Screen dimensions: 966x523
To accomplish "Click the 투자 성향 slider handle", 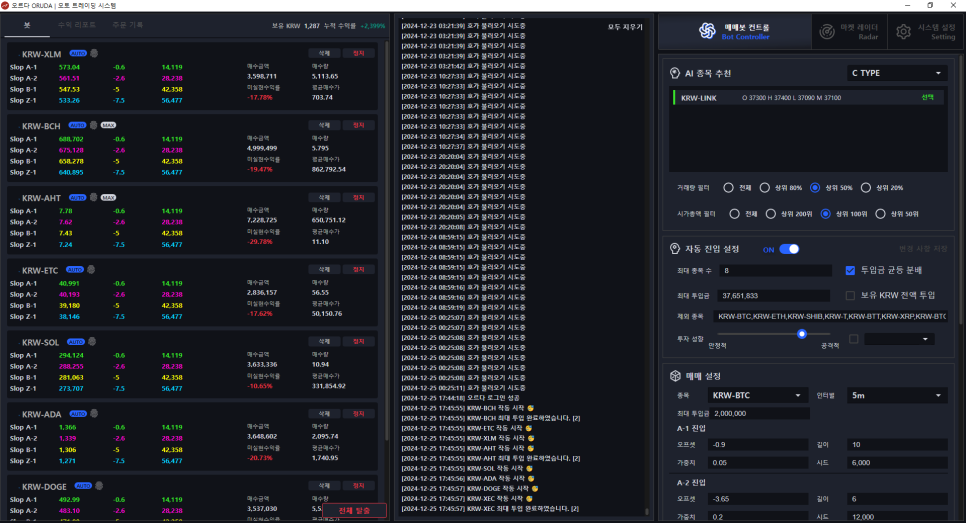I will 801,335.
